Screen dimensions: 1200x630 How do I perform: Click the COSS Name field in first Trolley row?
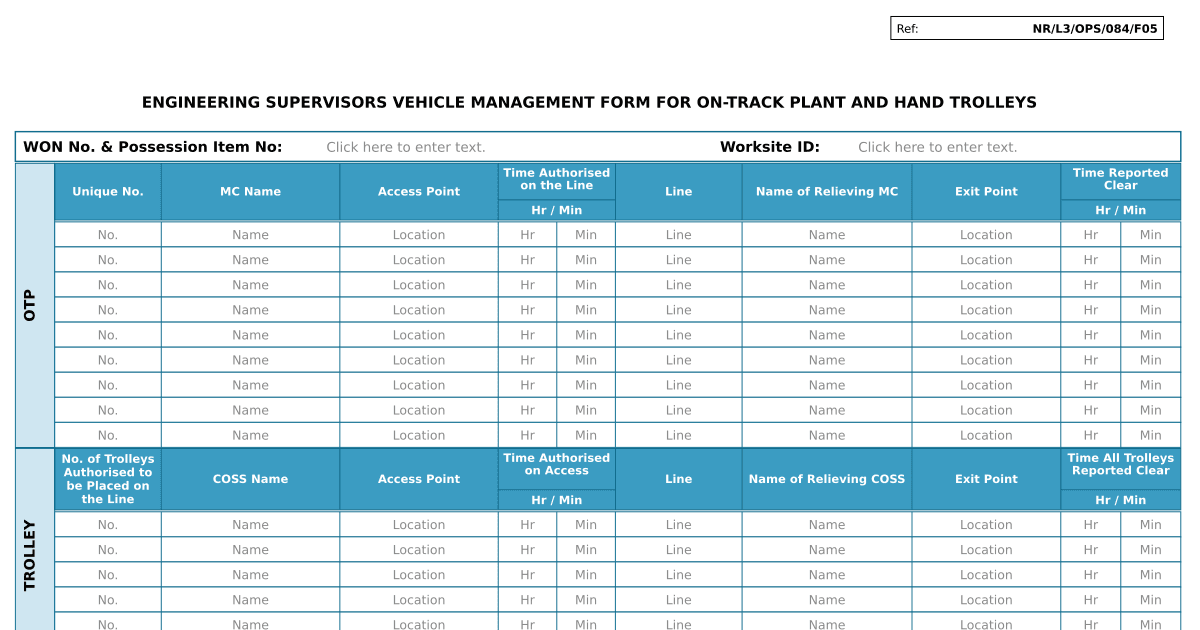250,525
